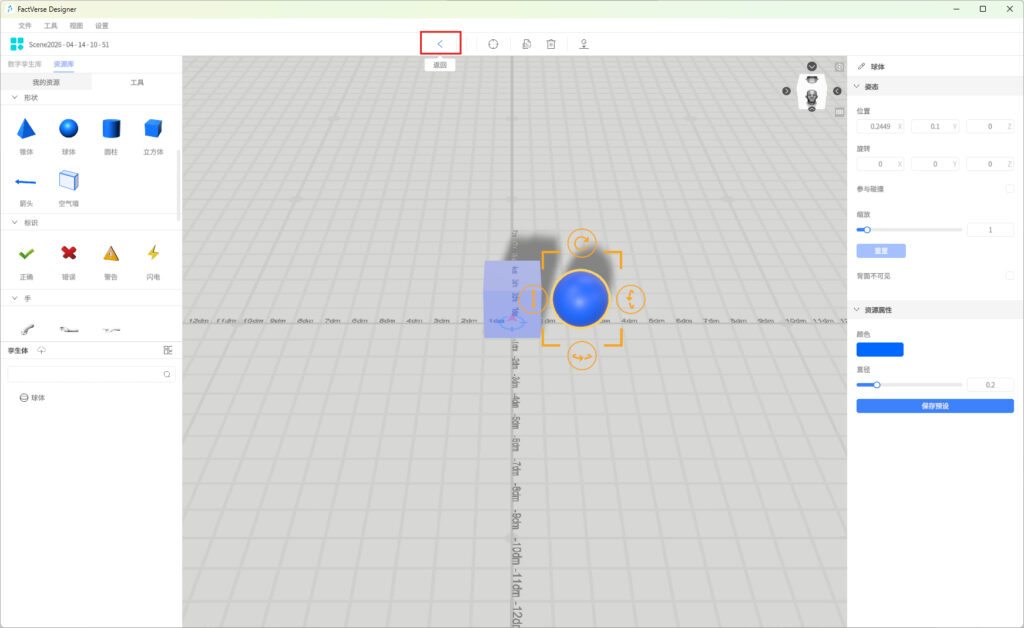Click the duplicate object toolbar icon
The width and height of the screenshot is (1024, 628).
(x=526, y=44)
